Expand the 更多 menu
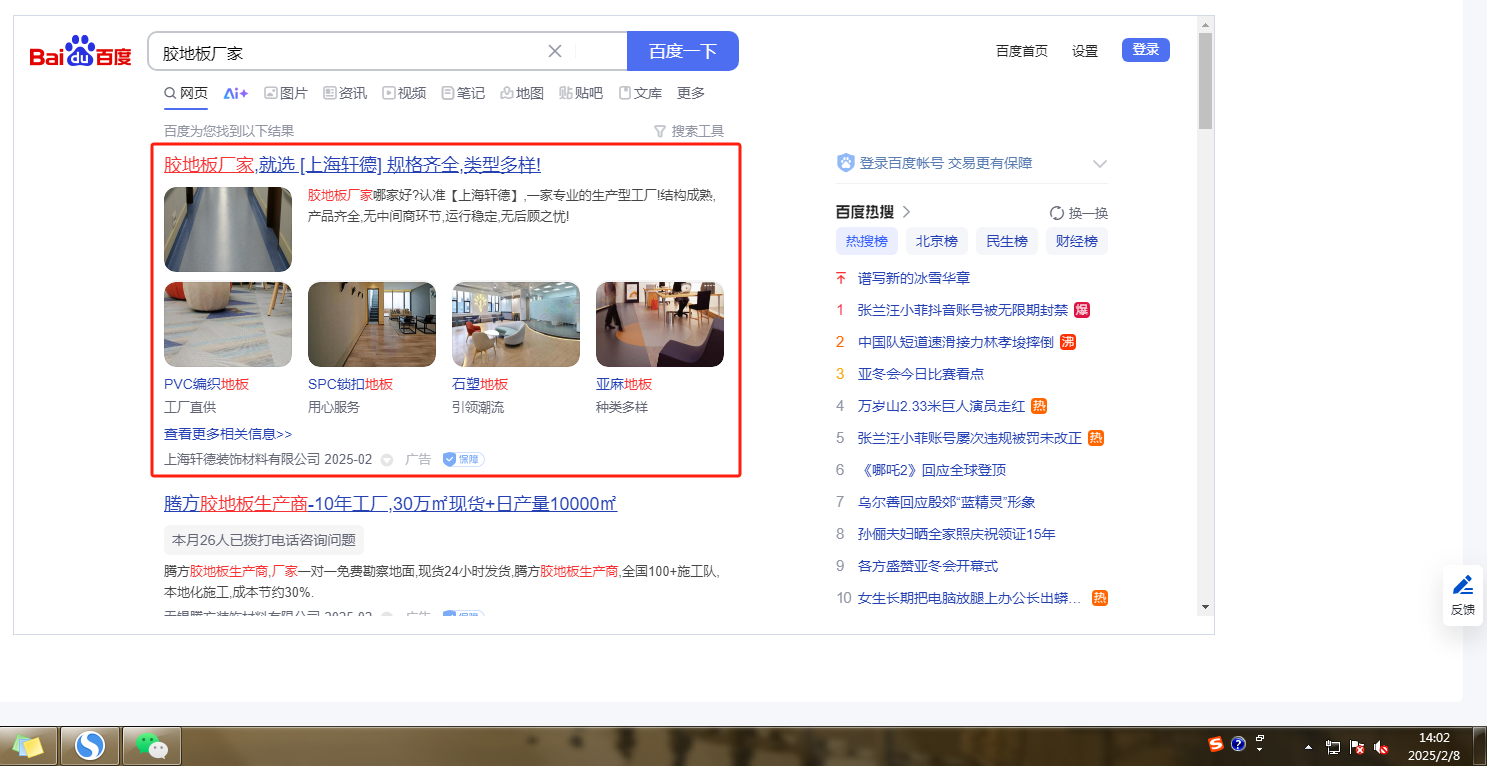This screenshot has height=766, width=1487. (x=691, y=93)
